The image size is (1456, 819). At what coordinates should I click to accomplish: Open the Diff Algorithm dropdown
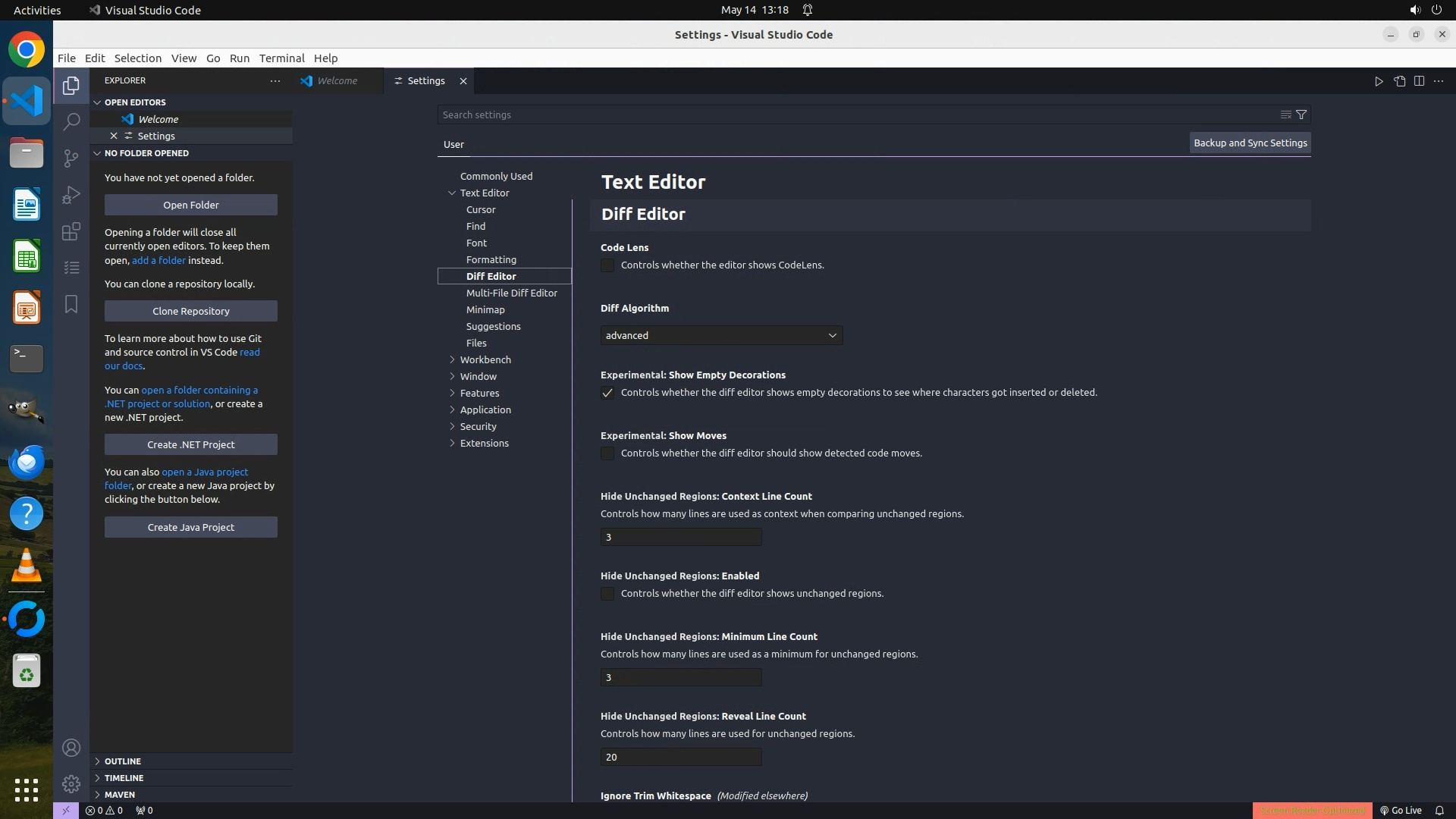pyautogui.click(x=721, y=335)
